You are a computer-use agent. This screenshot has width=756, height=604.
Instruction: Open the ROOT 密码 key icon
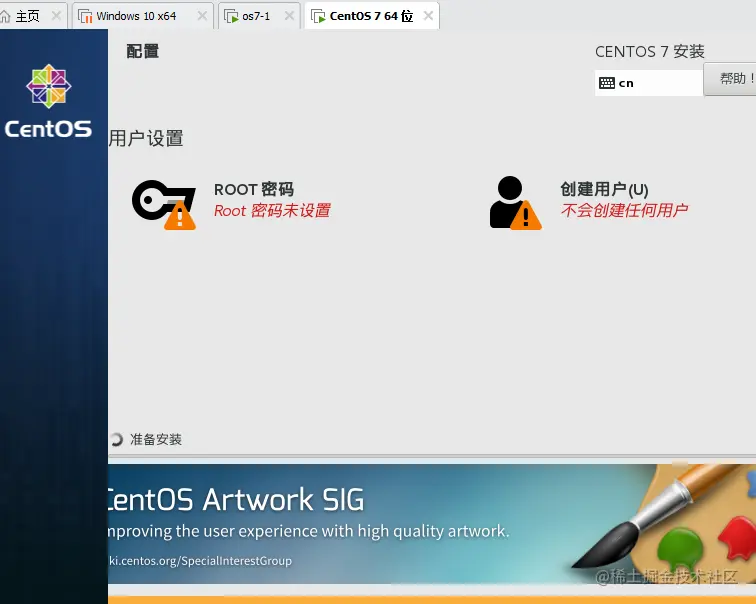[164, 204]
